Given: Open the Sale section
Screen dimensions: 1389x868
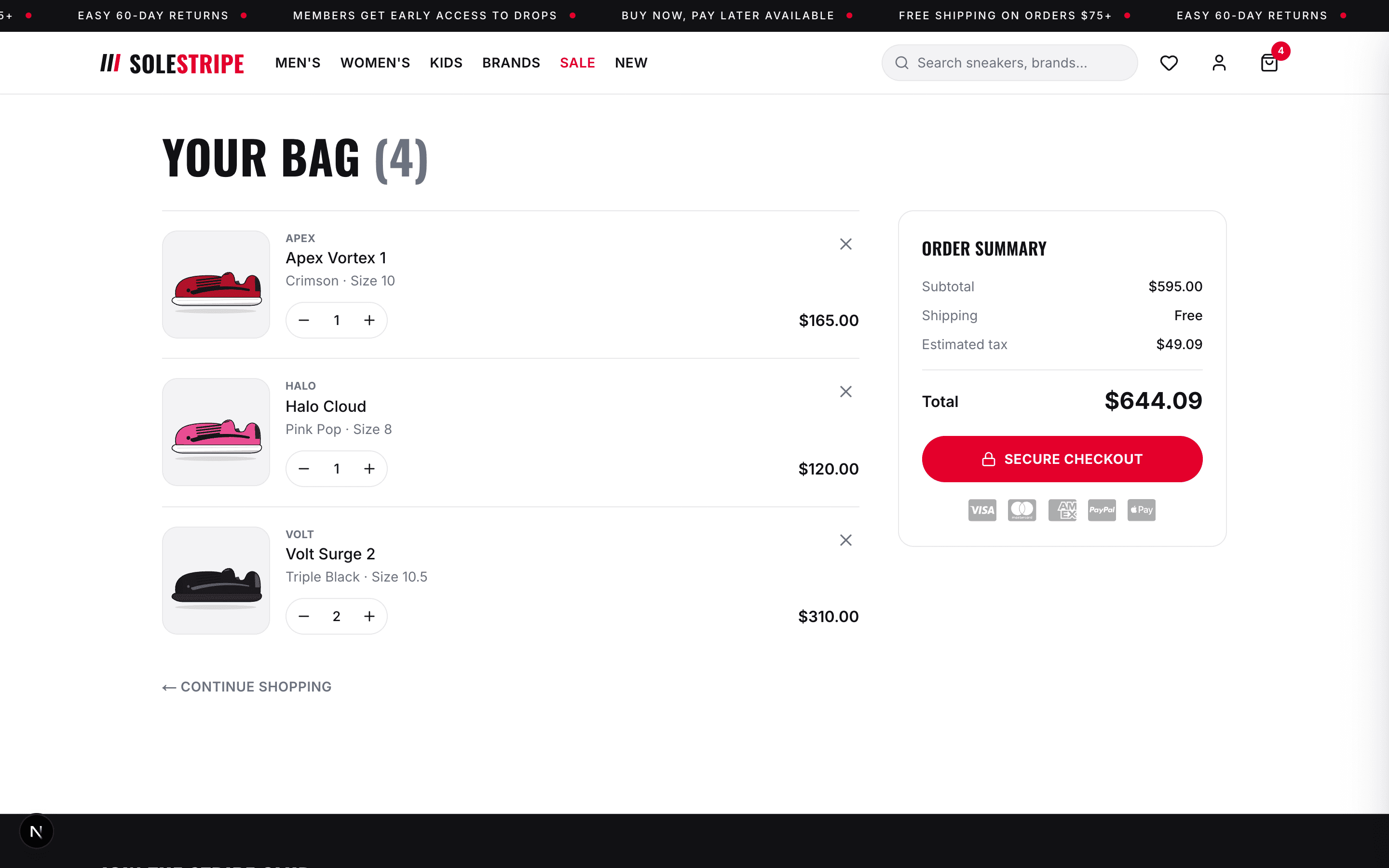Looking at the screenshot, I should [577, 63].
